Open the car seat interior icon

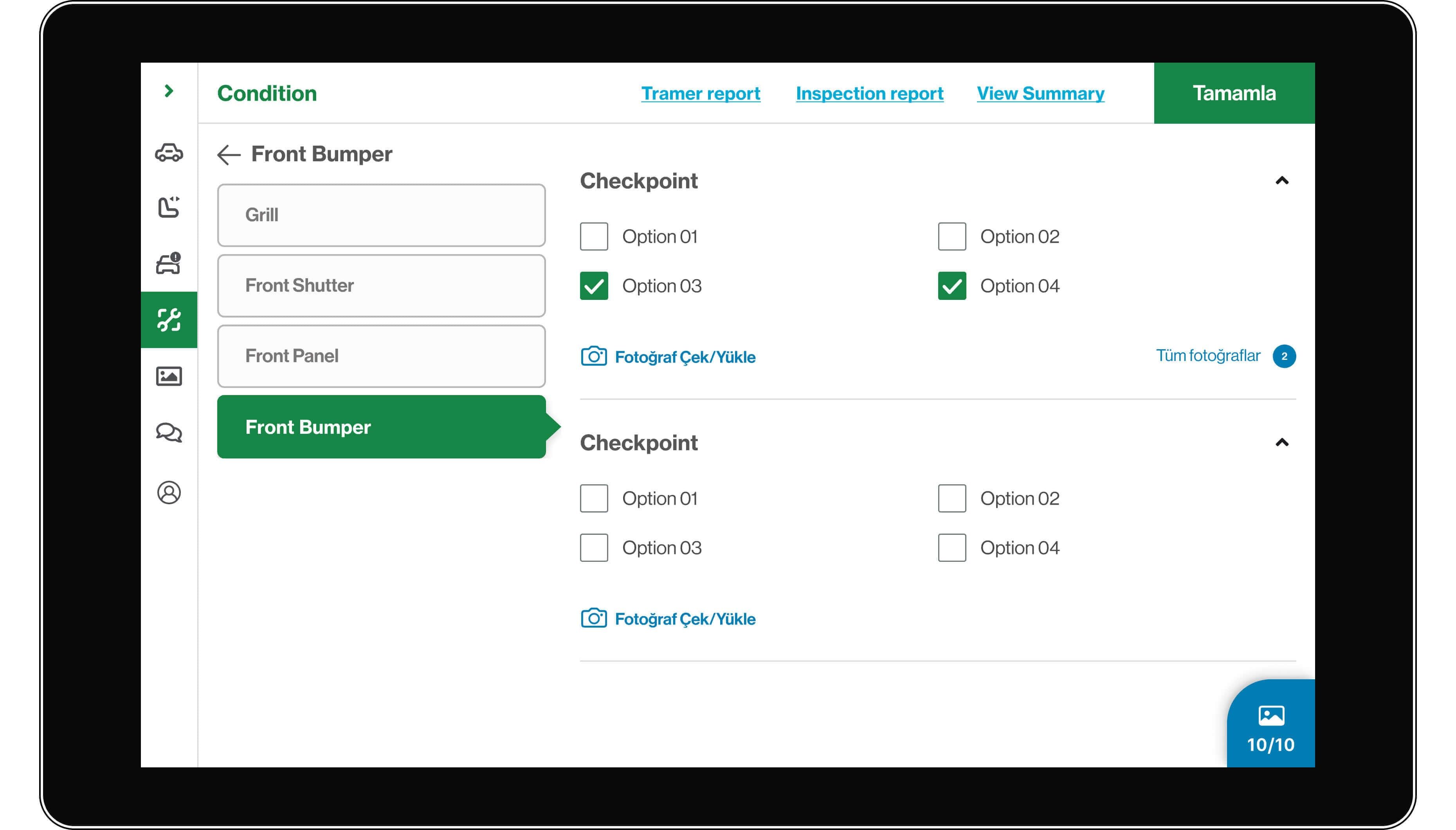[x=169, y=207]
